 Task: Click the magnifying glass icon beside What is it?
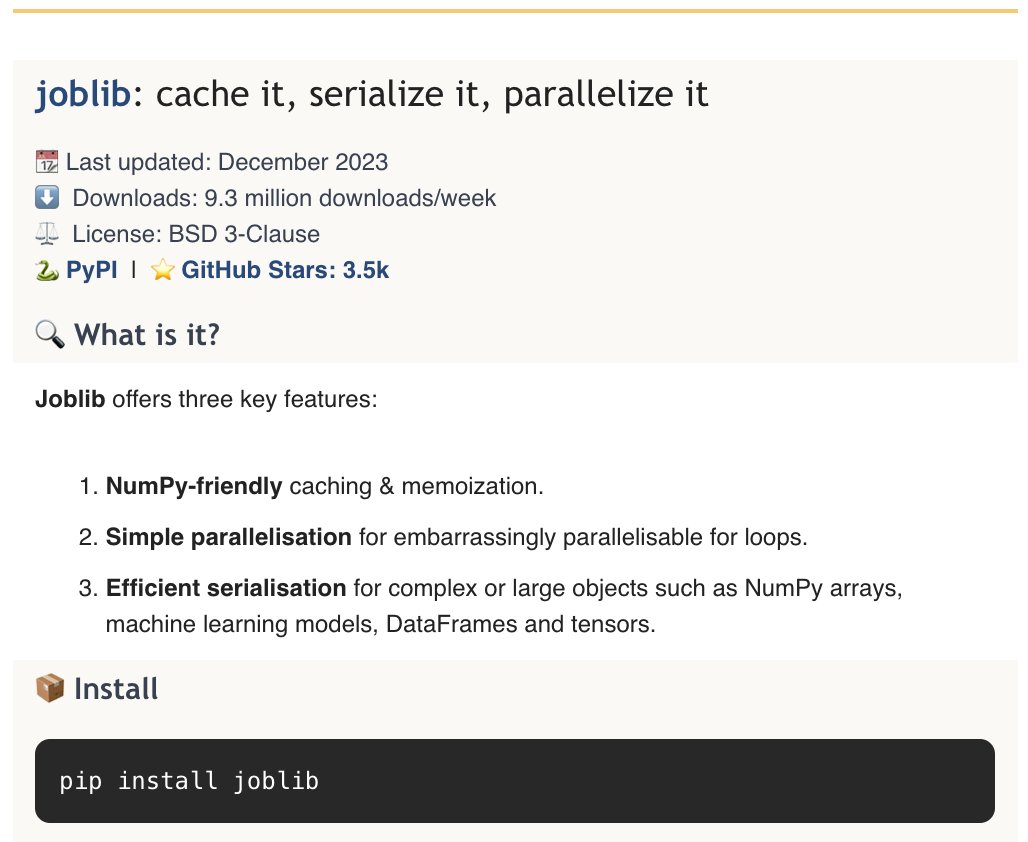coord(50,334)
